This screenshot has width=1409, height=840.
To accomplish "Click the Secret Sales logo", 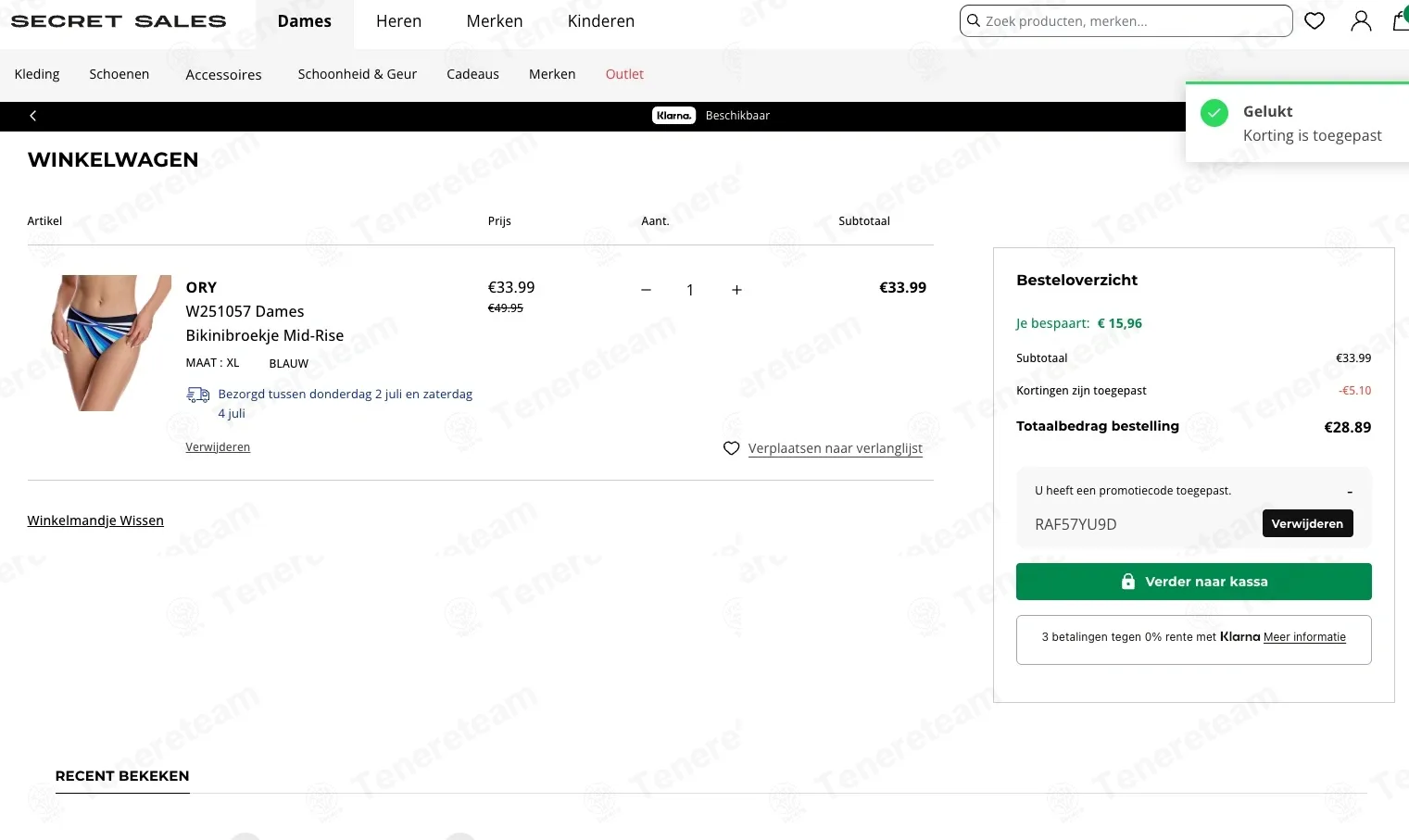I will point(119,21).
